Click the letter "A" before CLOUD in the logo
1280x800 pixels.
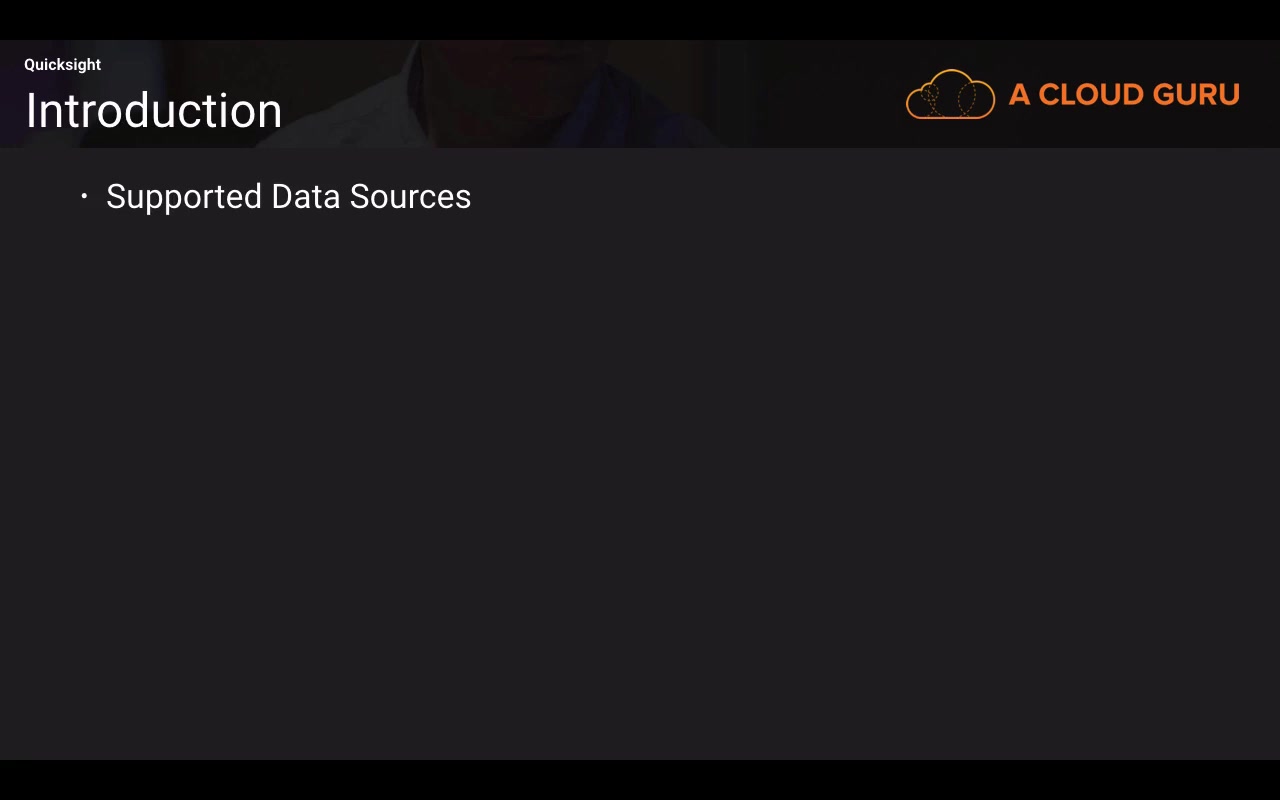pos(1019,95)
